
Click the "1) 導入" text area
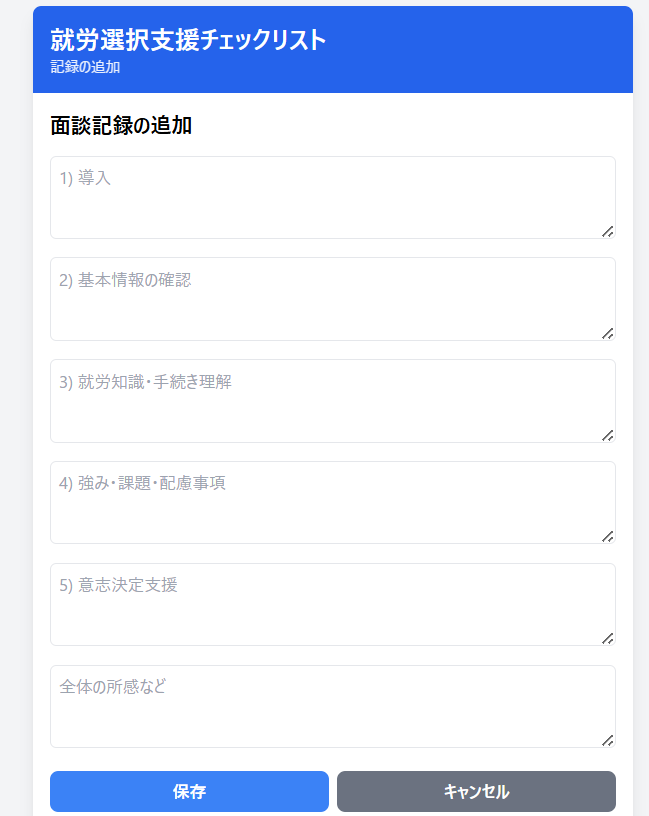(332, 197)
